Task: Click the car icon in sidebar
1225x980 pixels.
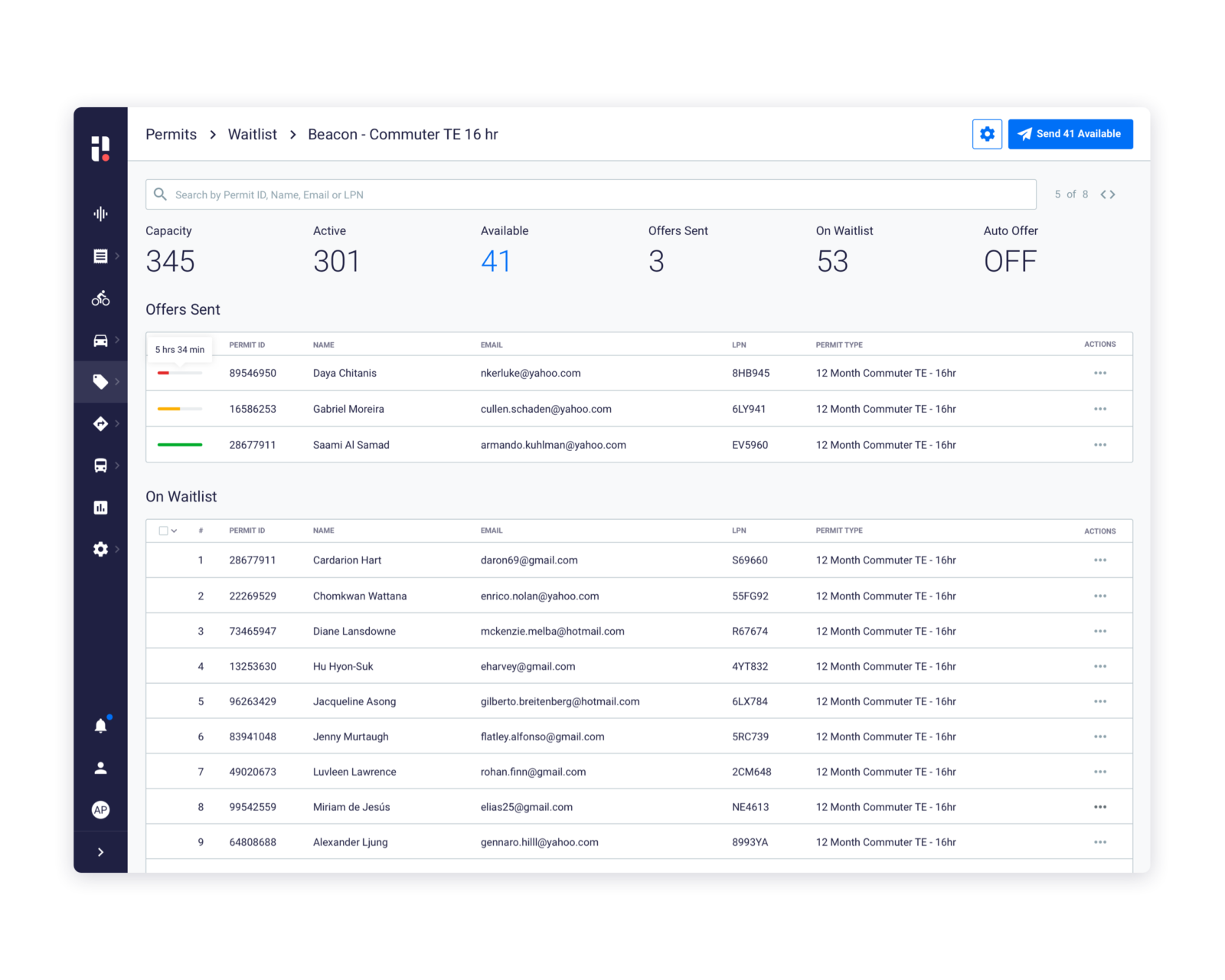Action: [x=100, y=341]
